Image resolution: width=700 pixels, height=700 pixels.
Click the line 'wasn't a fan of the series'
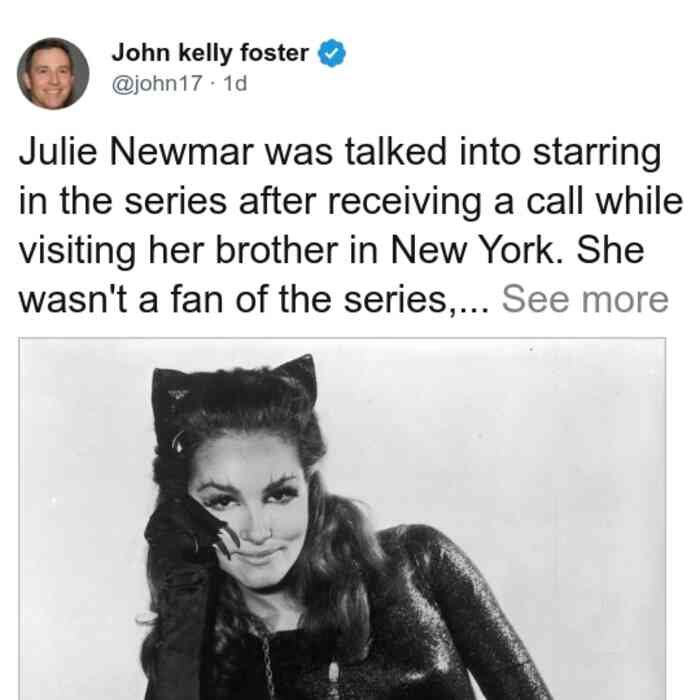254,299
